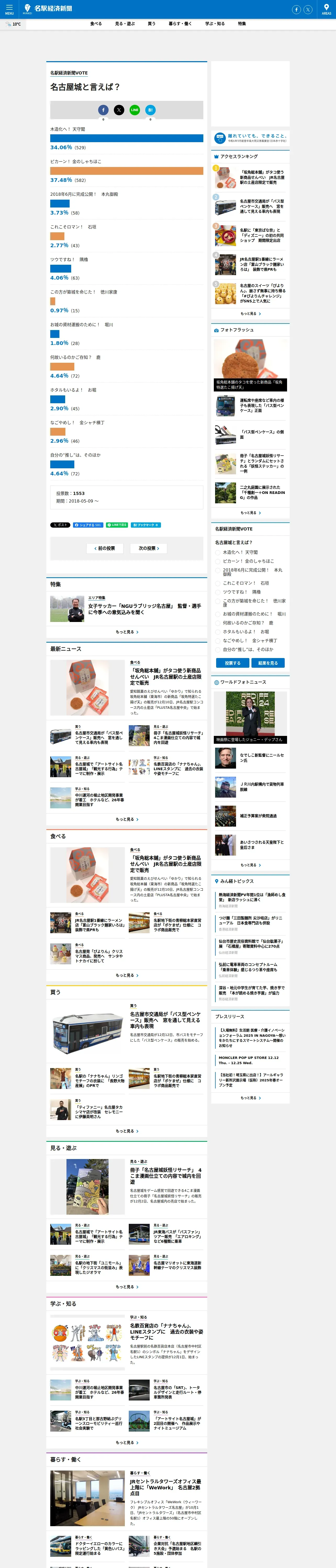Open the MENU hamburger icon
Viewport: 336px width, 1568px height.
tap(9, 9)
